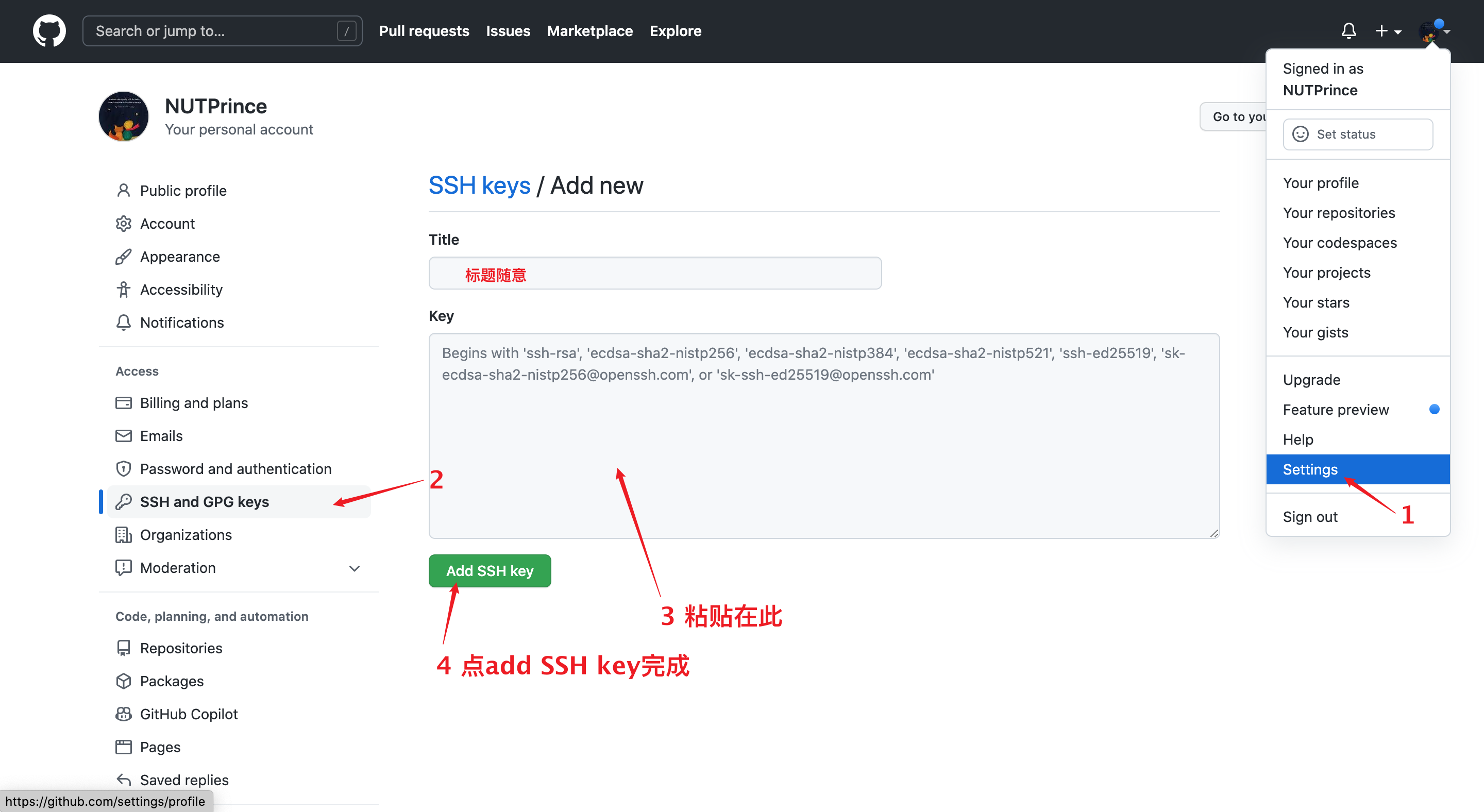Image resolution: width=1484 pixels, height=812 pixels.
Task: Follow the SSH keys breadcrumb link
Action: click(x=479, y=185)
